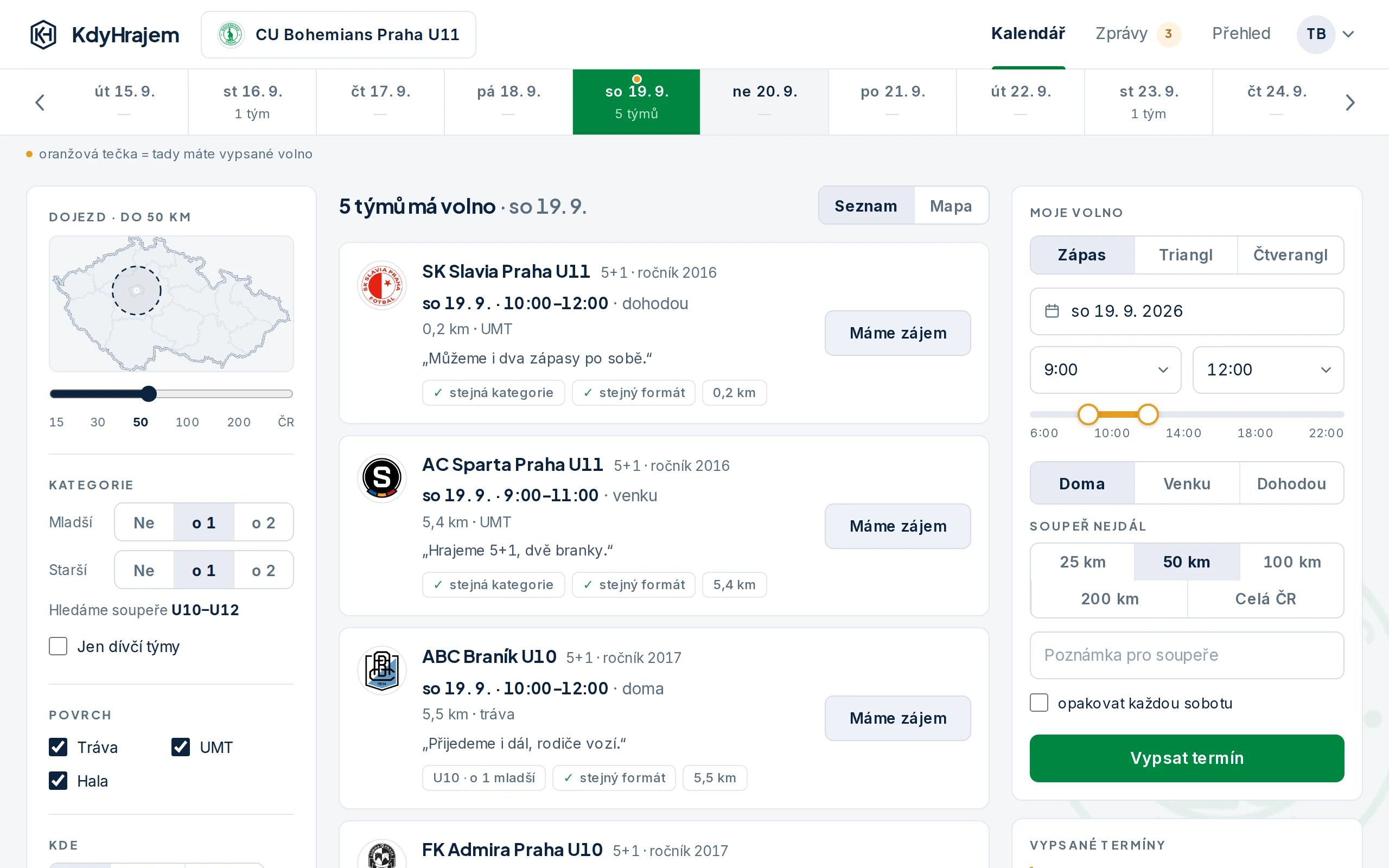Select the Doma location option
The height and width of the screenshot is (868, 1389).
click(x=1082, y=483)
